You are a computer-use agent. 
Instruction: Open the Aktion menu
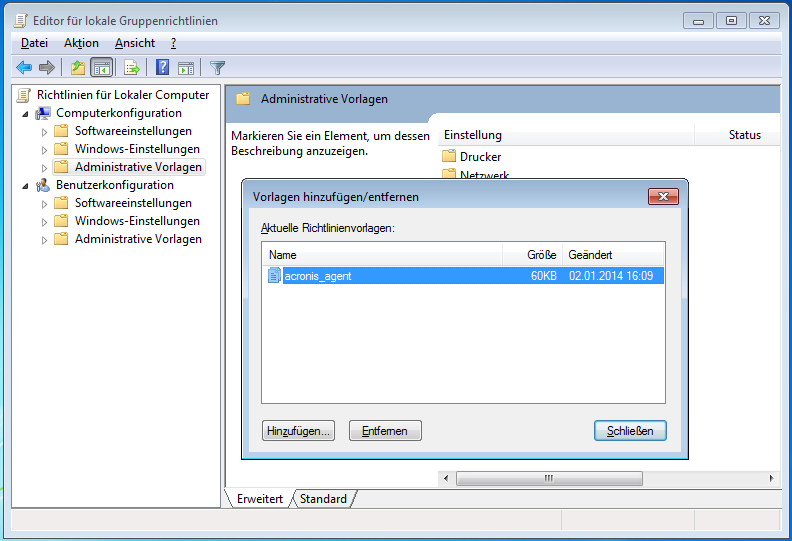[x=81, y=43]
